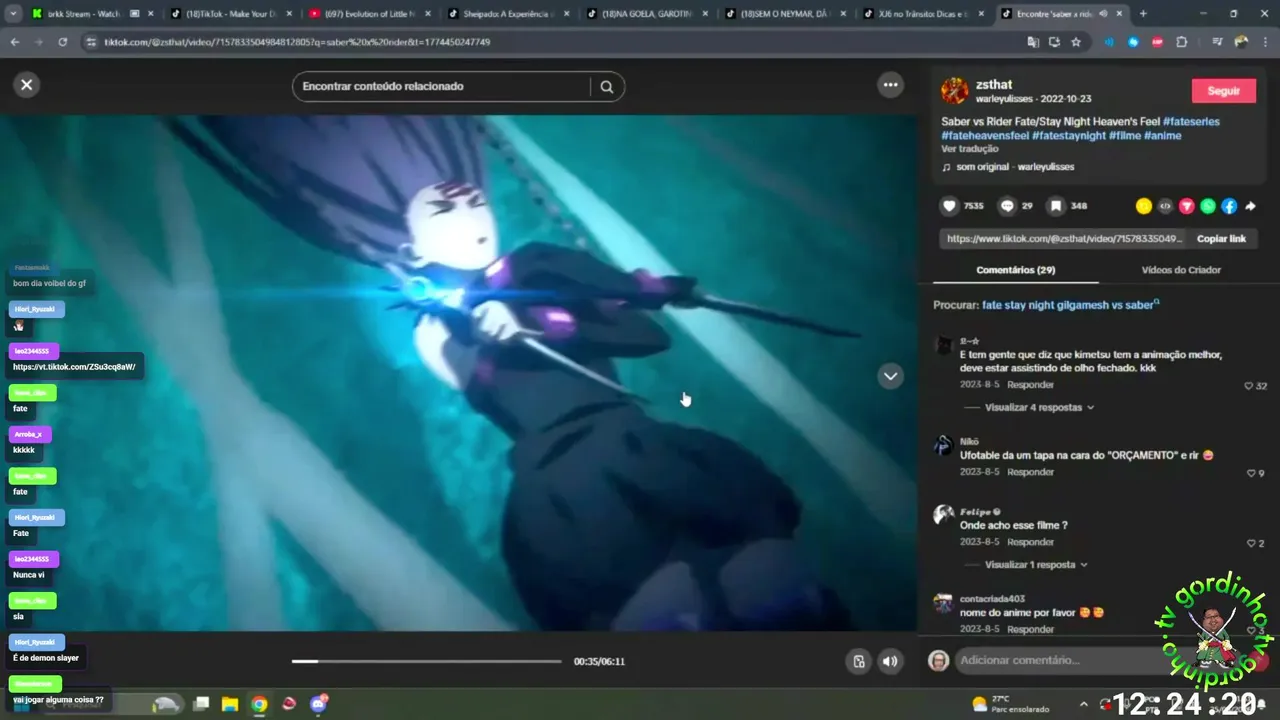
Task: Click the tiktok link in chat overlay
Action: tap(74, 367)
